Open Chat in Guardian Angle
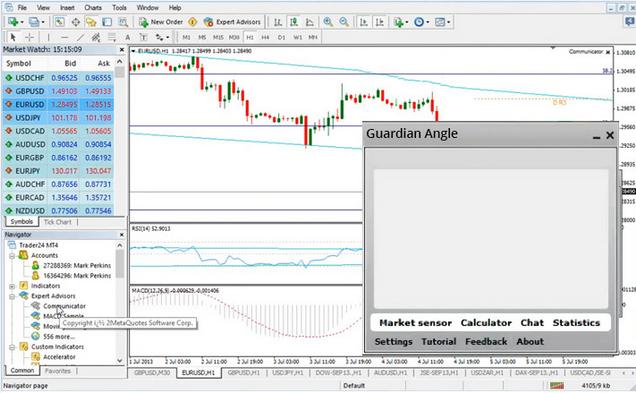Image resolution: width=636 pixels, height=393 pixels. click(532, 323)
